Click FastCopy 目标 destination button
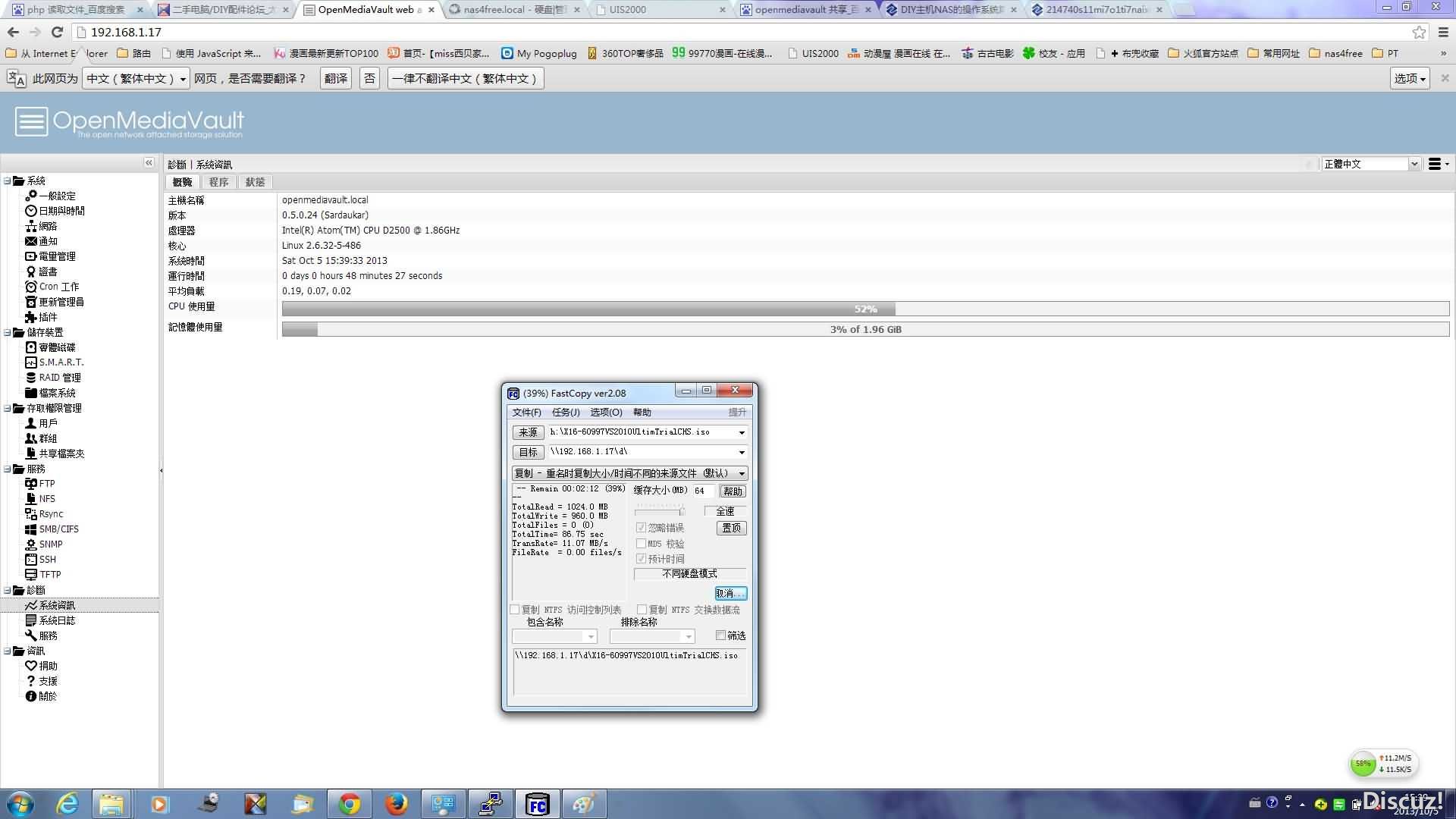The height and width of the screenshot is (819, 1456). pos(528,452)
